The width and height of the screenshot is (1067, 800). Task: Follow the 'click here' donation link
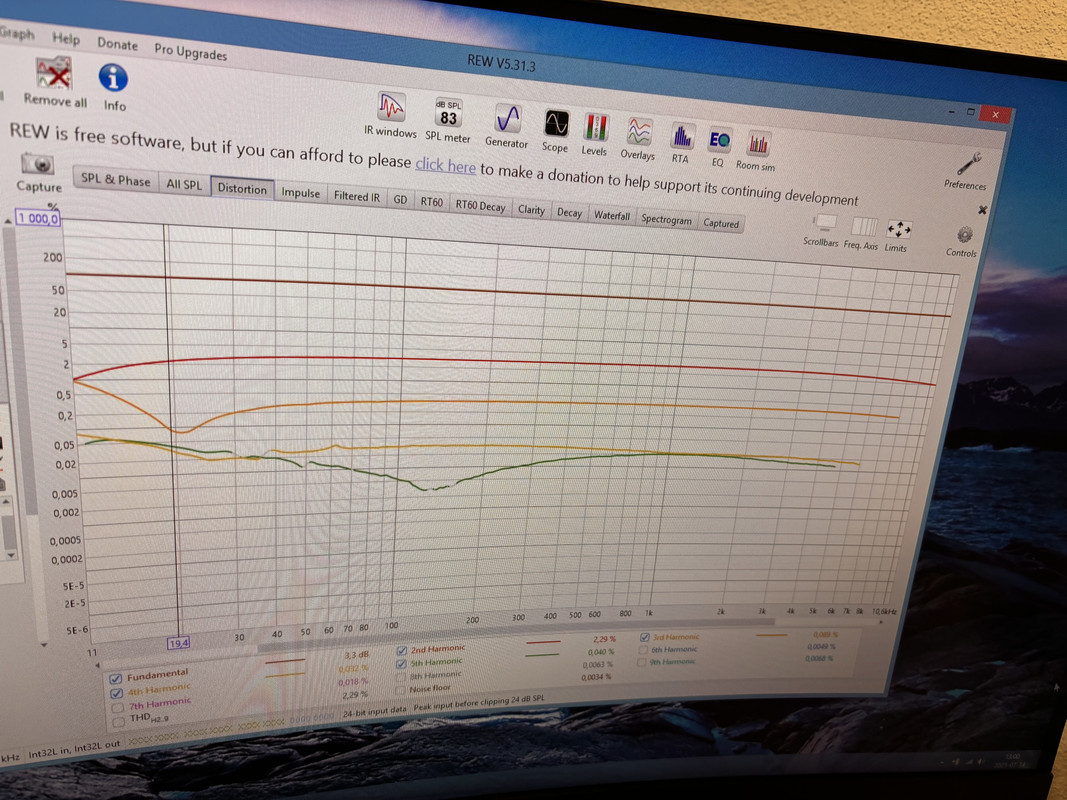click(x=445, y=165)
